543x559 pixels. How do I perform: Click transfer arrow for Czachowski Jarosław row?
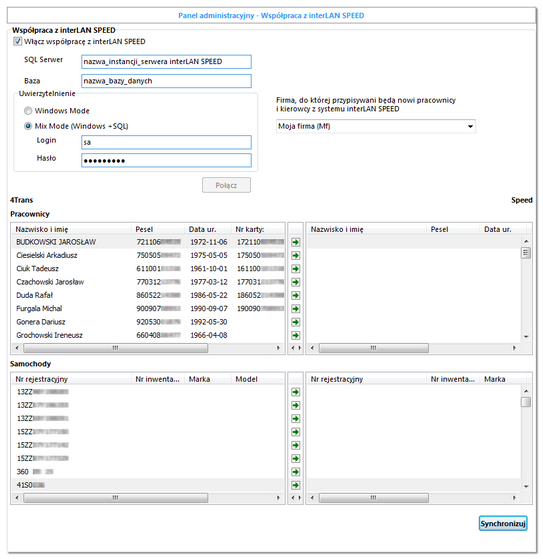click(295, 282)
